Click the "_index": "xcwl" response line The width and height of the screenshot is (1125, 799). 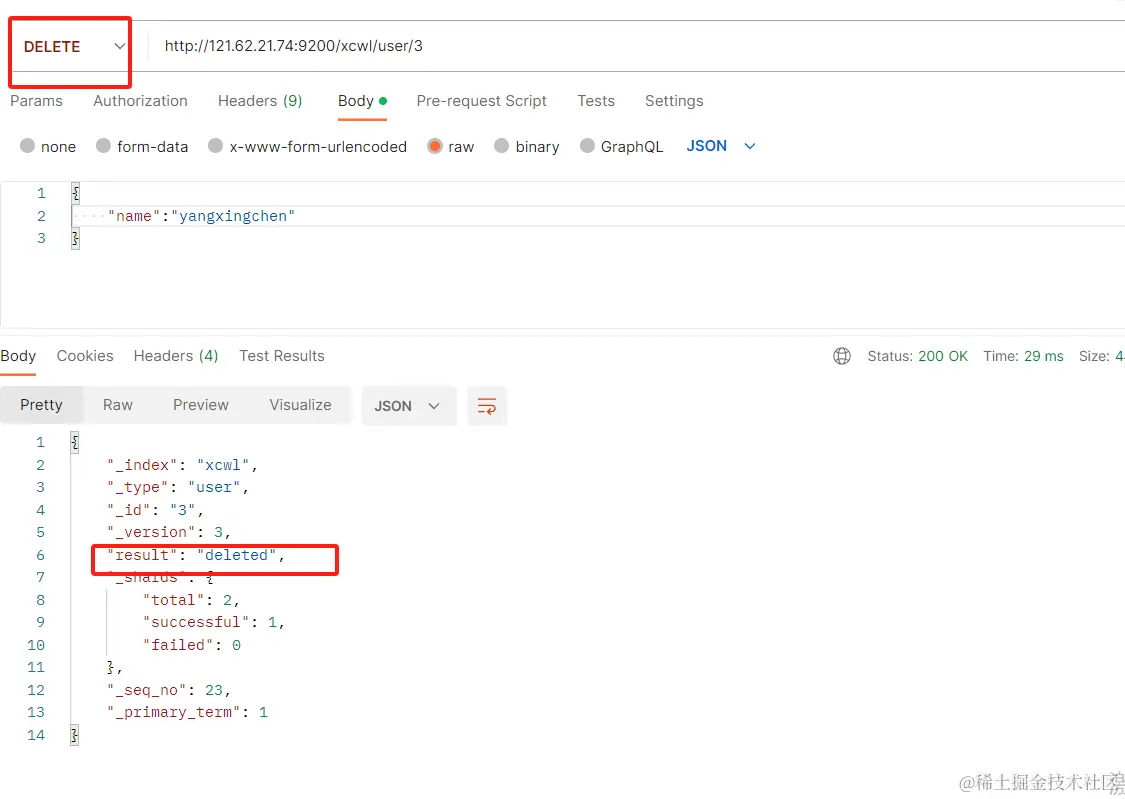click(182, 465)
